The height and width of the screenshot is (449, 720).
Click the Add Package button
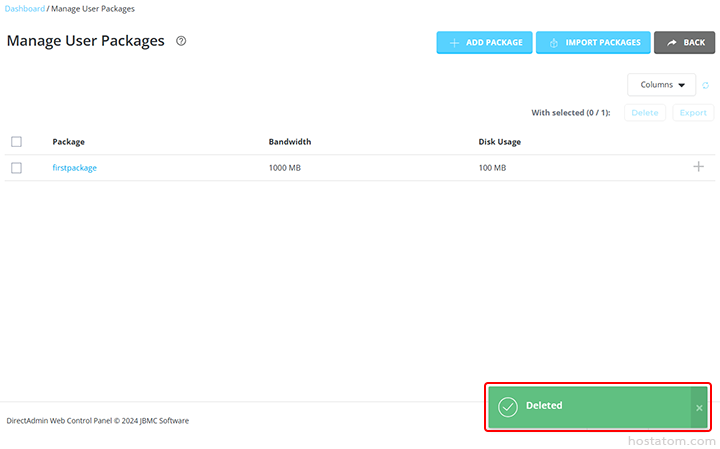(484, 43)
